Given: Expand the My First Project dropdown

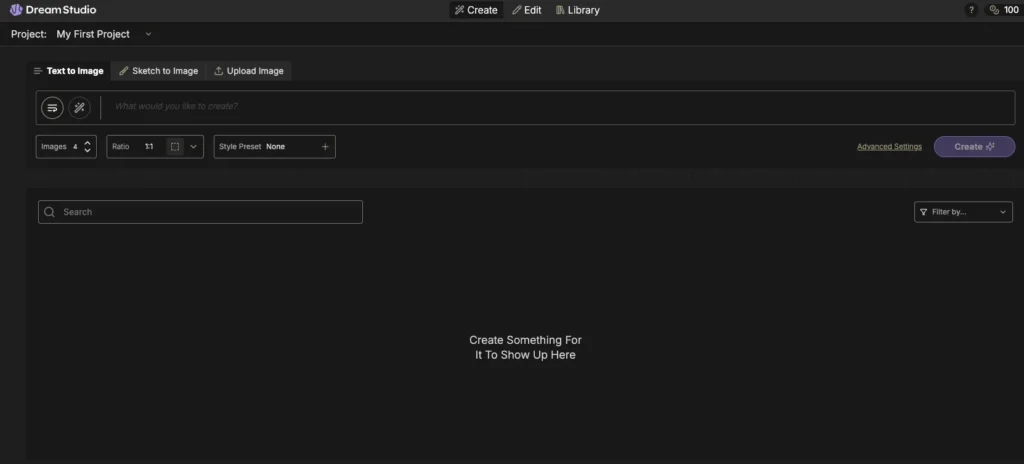Looking at the screenshot, I should (149, 34).
